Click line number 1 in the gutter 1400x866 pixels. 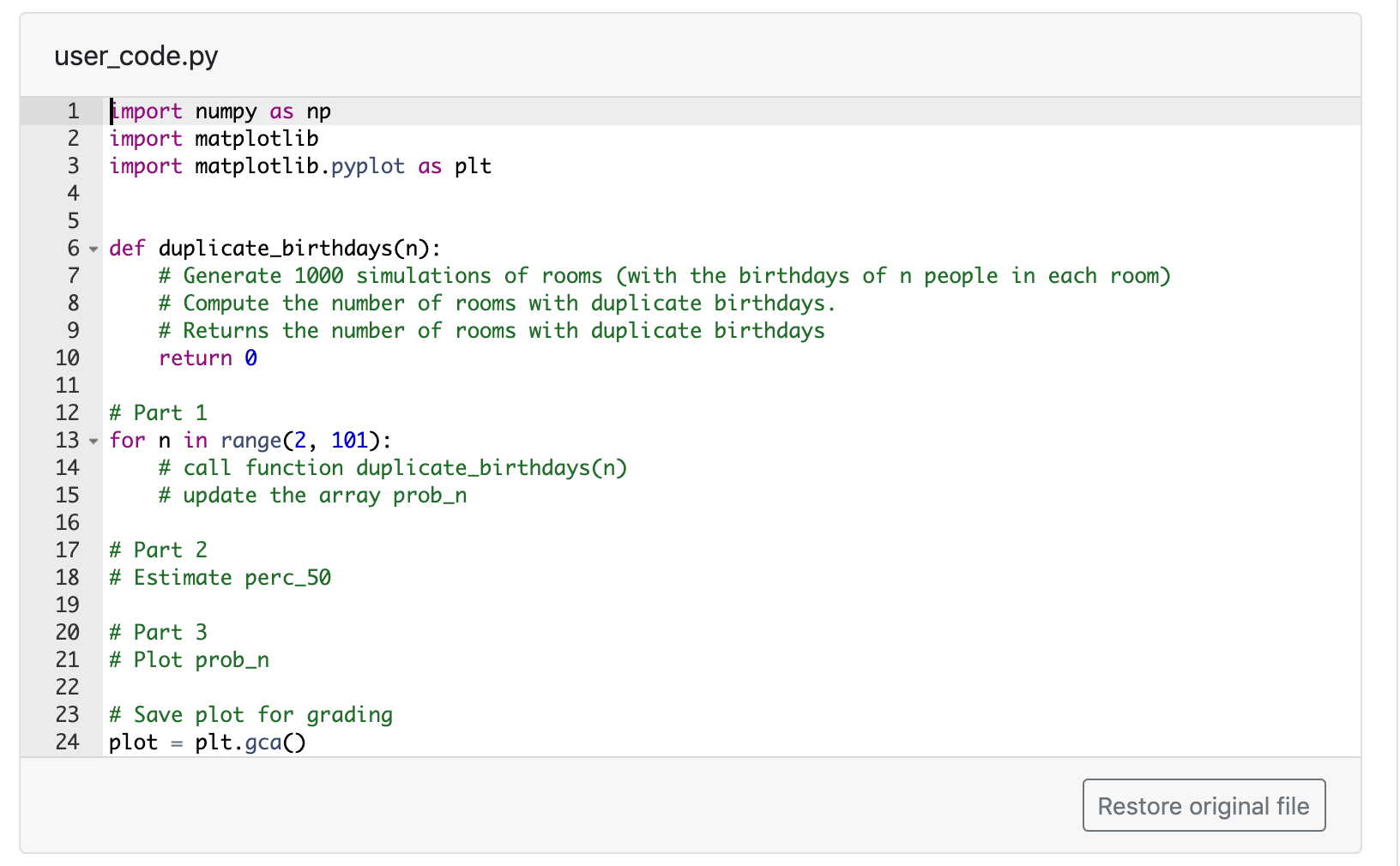click(73, 111)
